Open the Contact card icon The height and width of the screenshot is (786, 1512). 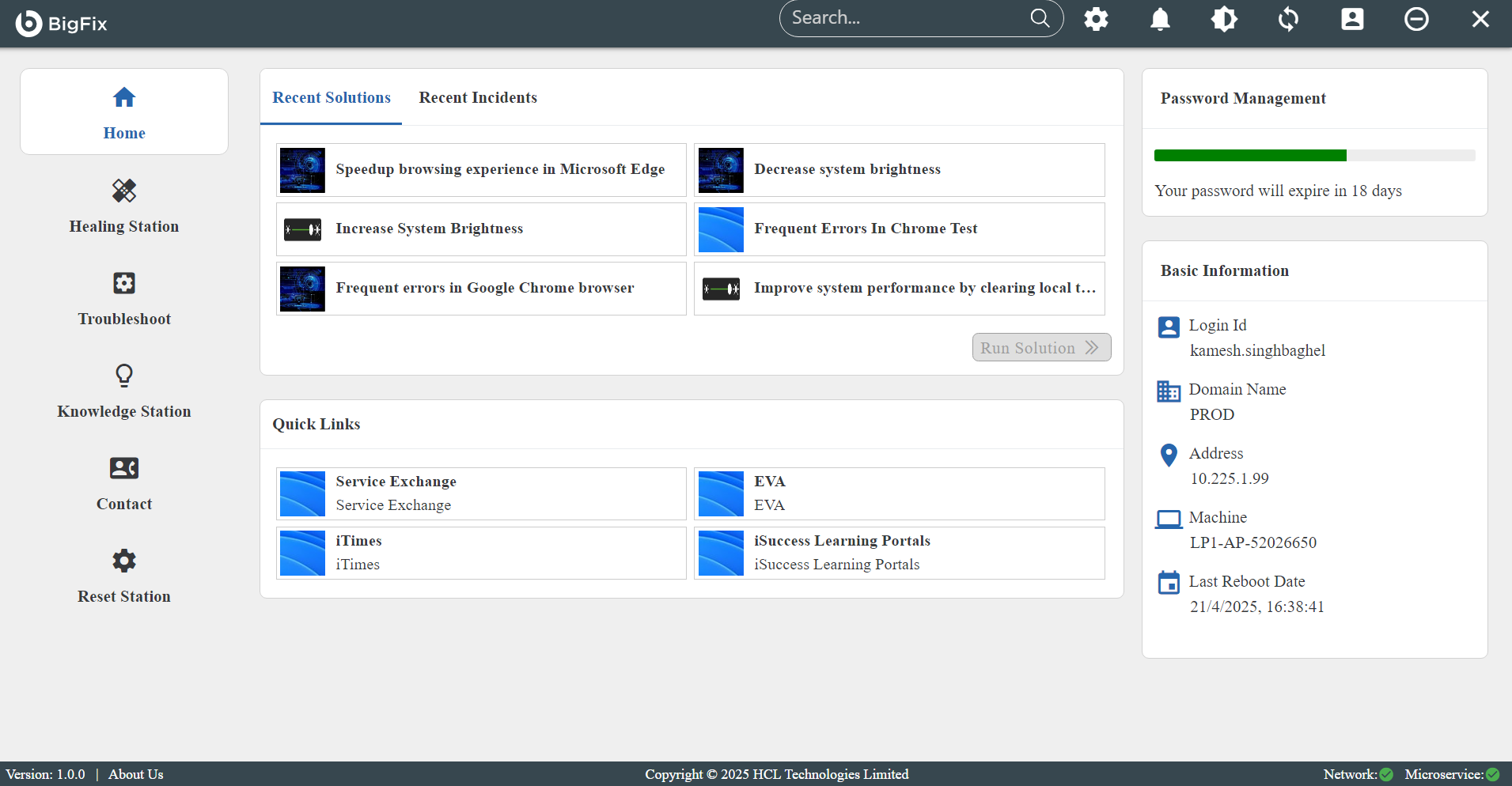(x=124, y=468)
